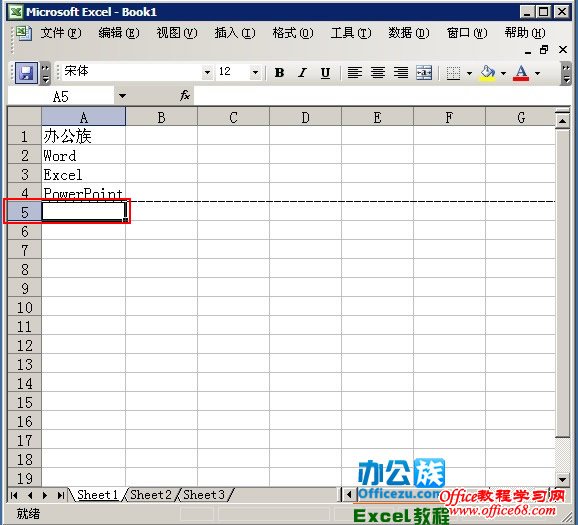
Task: Go to last sheet tab arrow
Action: click(61, 495)
